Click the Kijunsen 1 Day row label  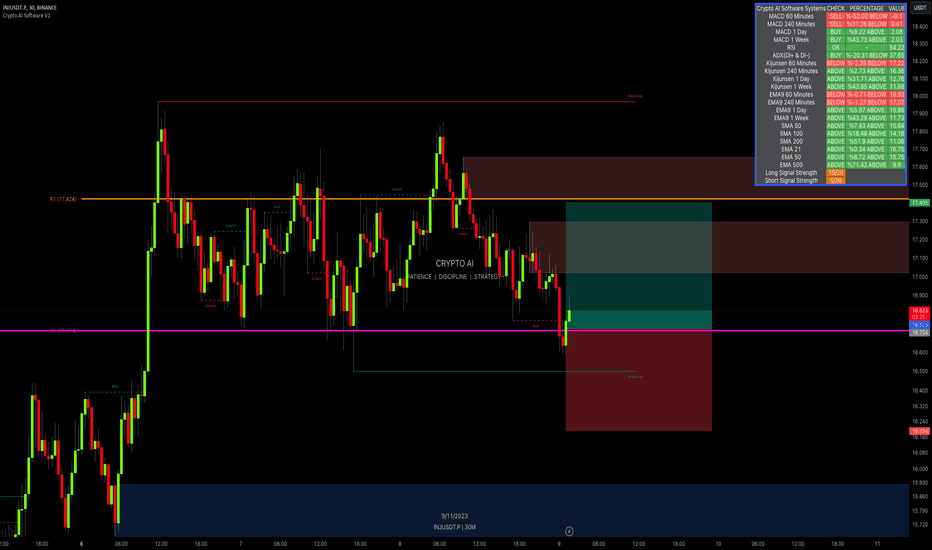[791, 78]
